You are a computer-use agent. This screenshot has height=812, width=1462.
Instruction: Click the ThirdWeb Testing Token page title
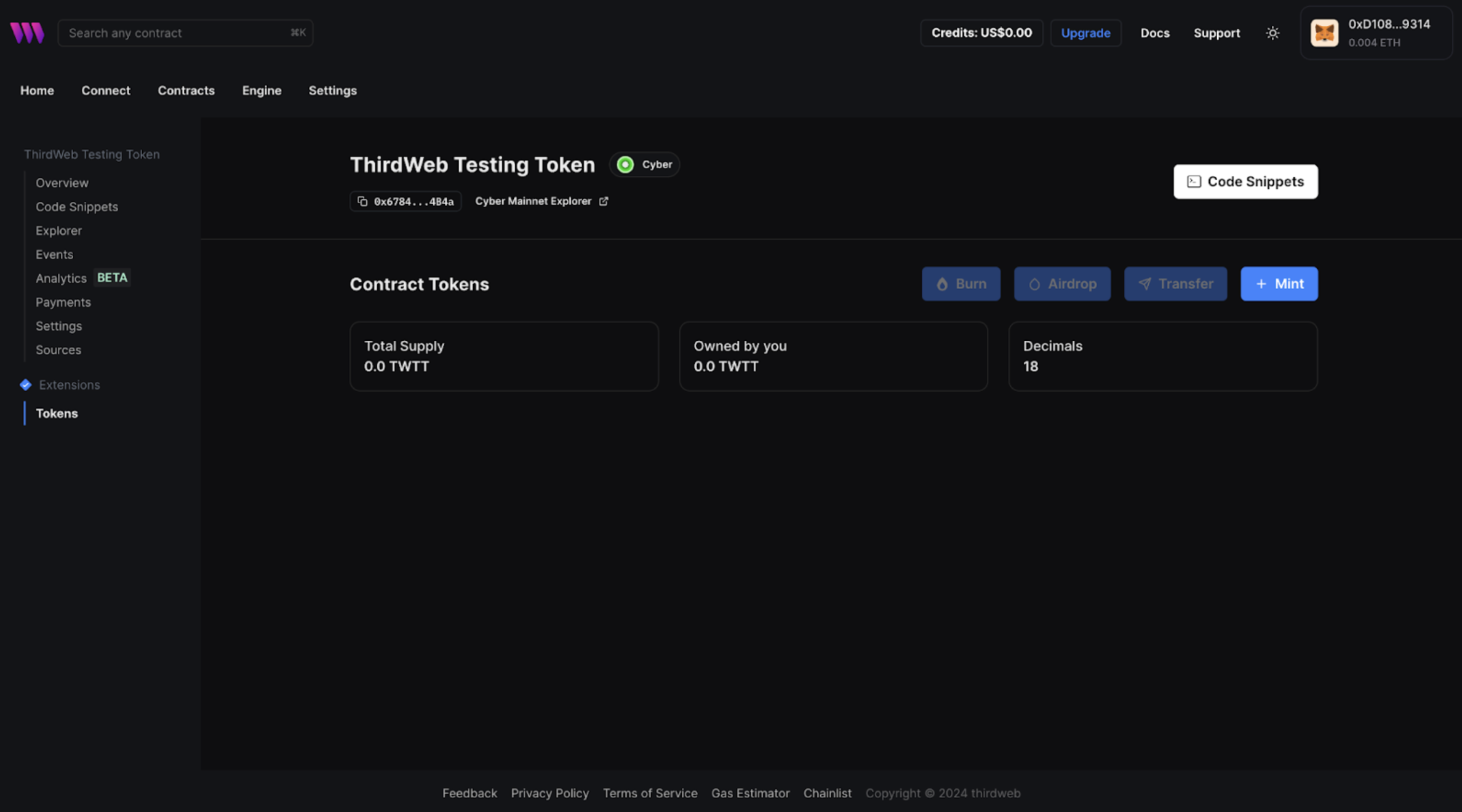tap(473, 165)
